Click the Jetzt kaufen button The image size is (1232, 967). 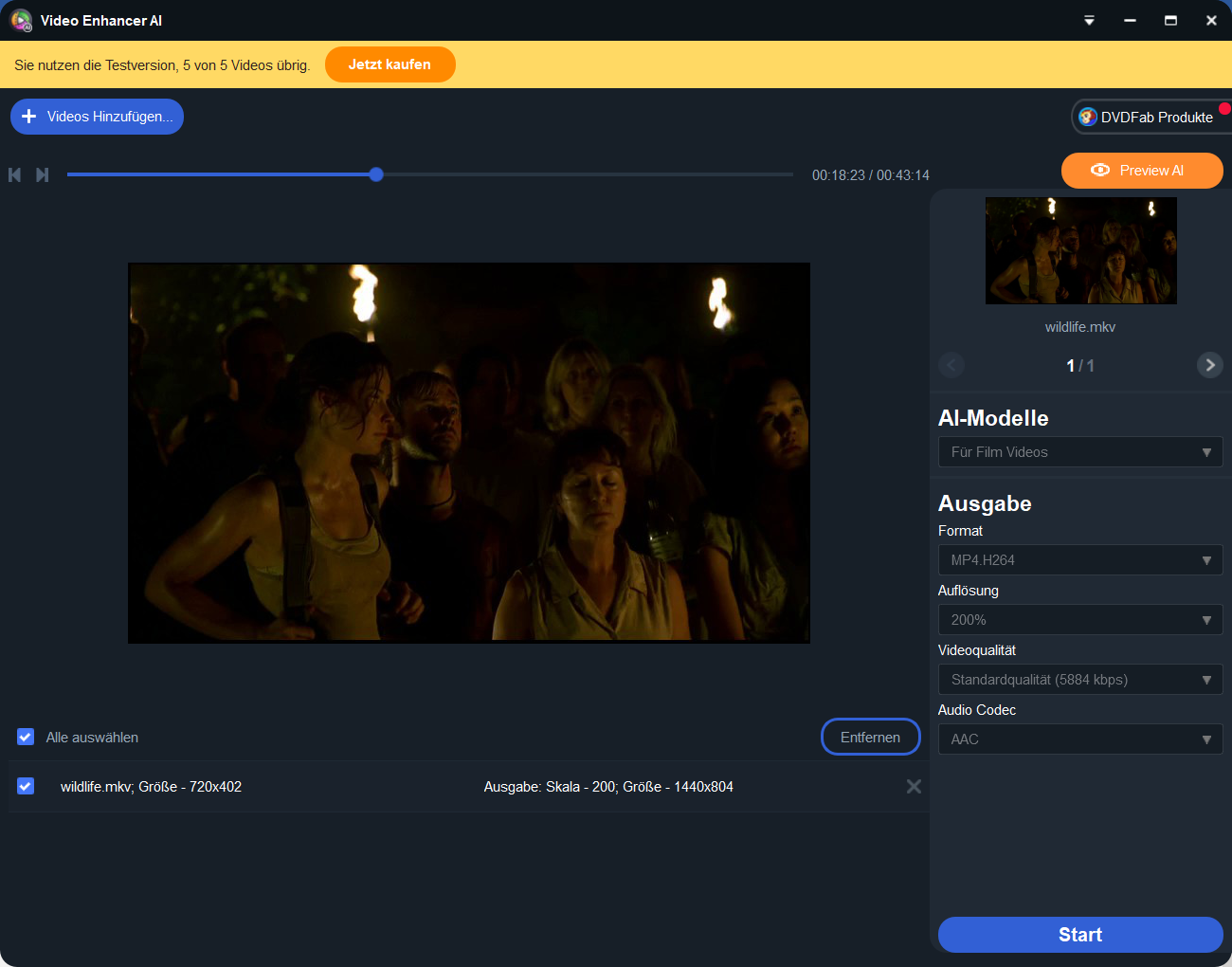(x=390, y=64)
